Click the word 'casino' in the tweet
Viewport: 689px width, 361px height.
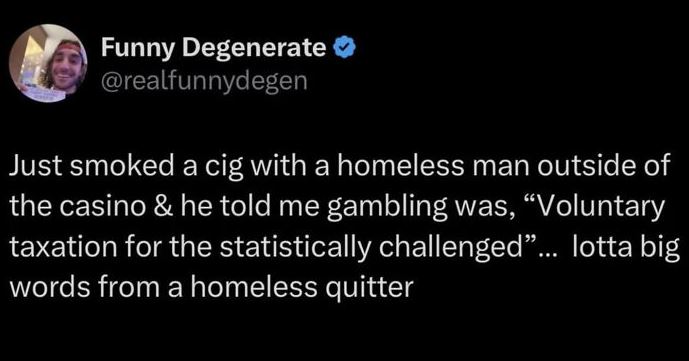[x=101, y=207]
